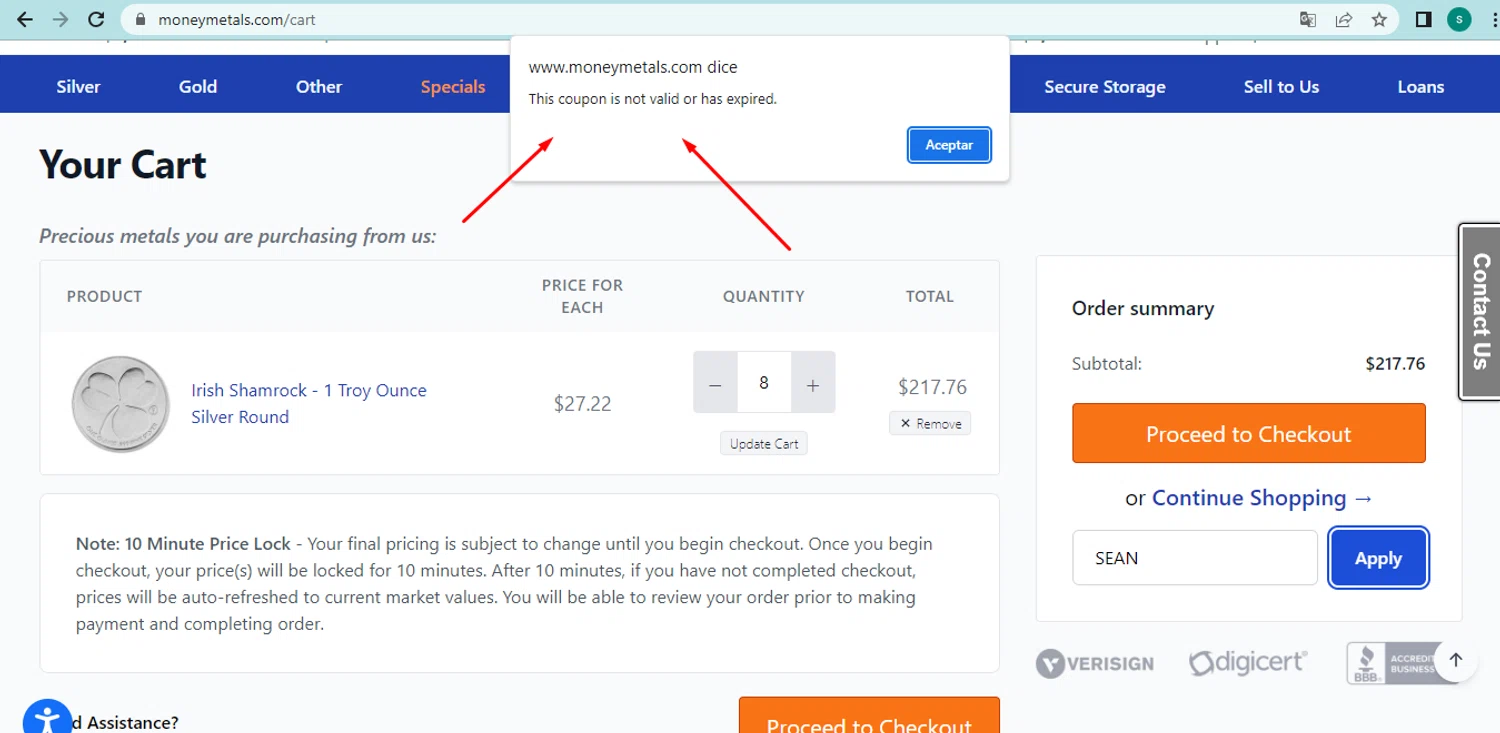
Task: Click the address bar lock icon
Action: [139, 19]
